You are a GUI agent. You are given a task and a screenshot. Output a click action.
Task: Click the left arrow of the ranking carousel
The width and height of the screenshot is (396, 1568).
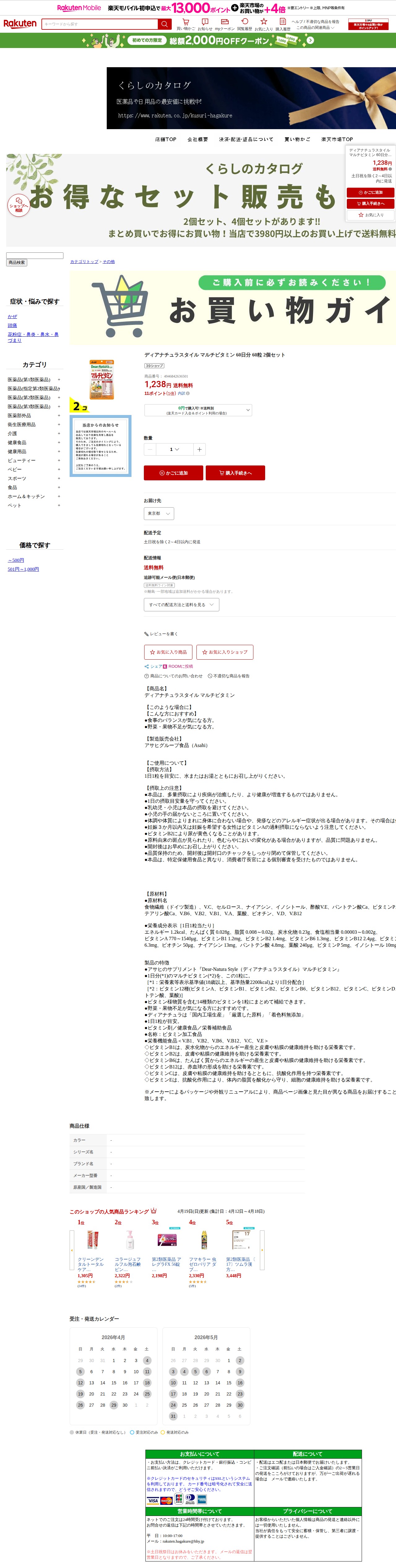click(72, 1250)
